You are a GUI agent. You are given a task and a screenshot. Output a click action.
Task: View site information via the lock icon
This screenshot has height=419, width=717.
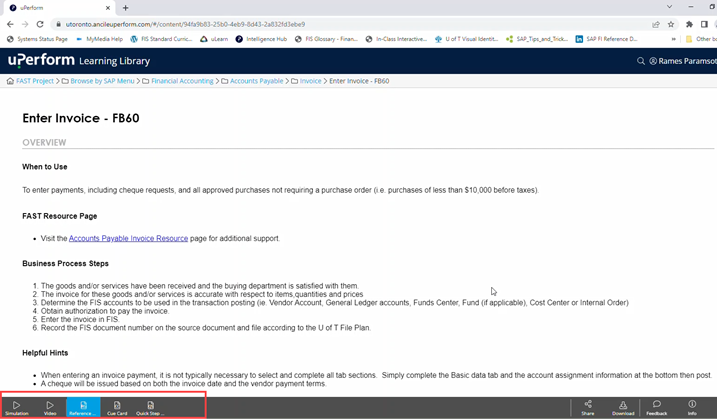point(58,24)
